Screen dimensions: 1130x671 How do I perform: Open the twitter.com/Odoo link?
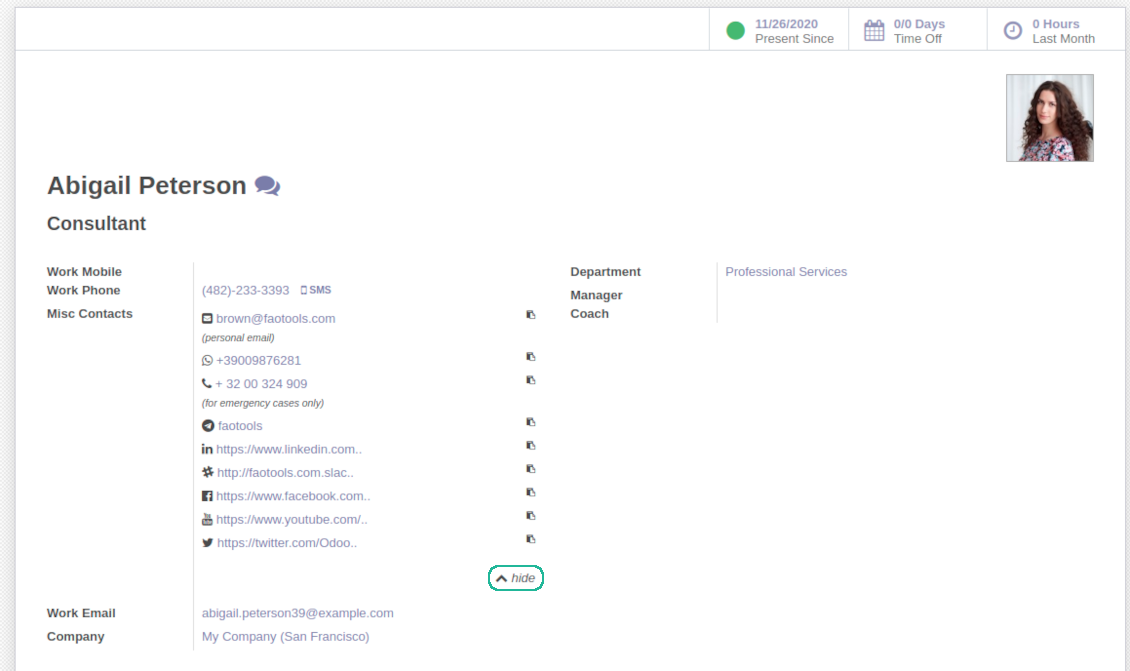286,543
